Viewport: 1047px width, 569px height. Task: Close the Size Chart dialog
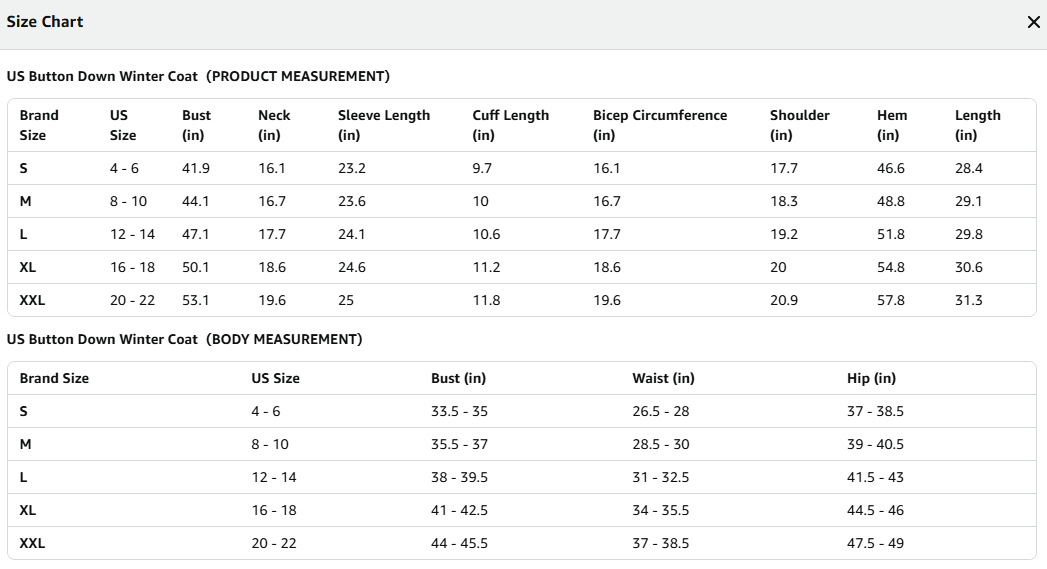tap(1033, 22)
